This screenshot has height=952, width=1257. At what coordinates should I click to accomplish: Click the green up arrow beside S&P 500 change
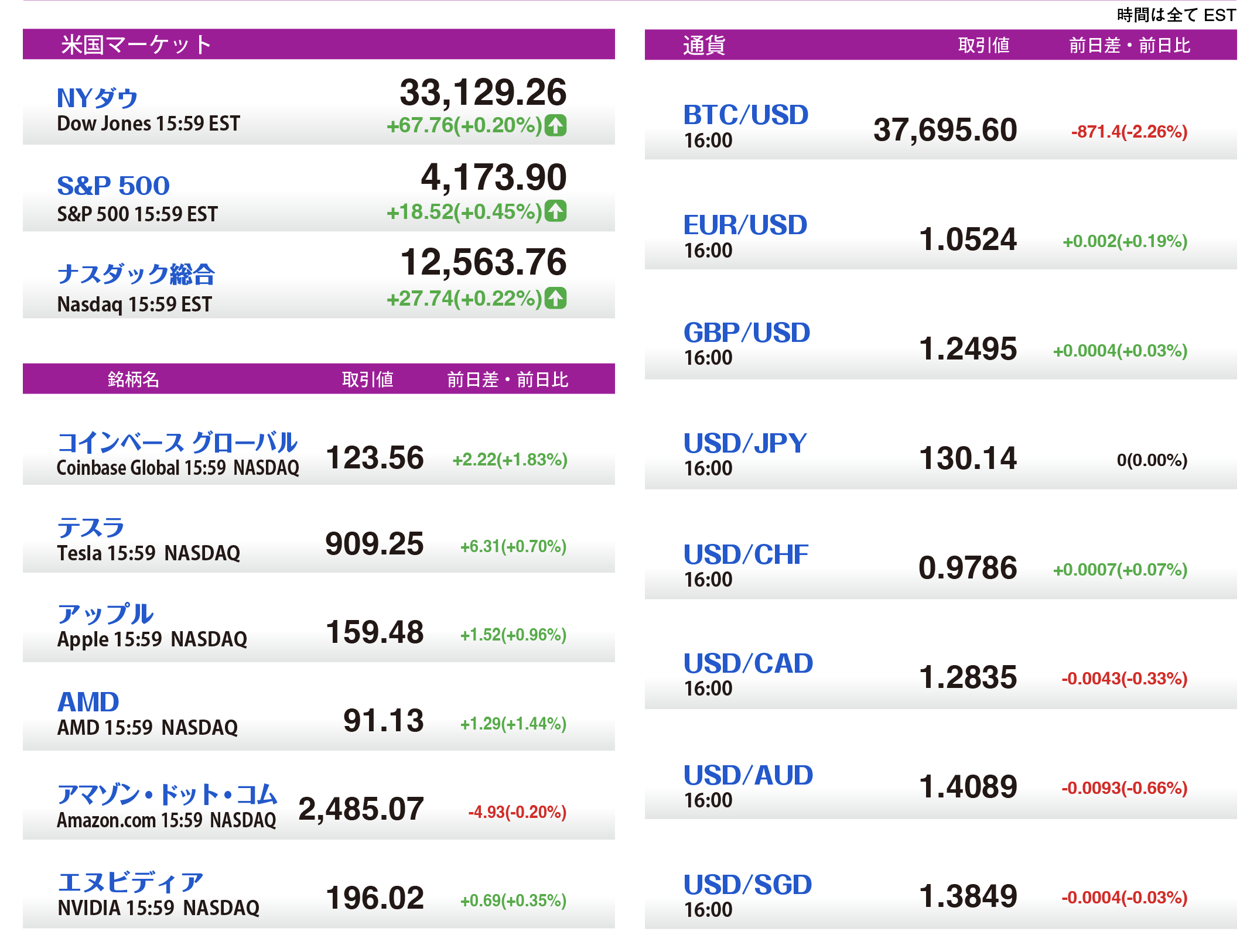click(555, 211)
